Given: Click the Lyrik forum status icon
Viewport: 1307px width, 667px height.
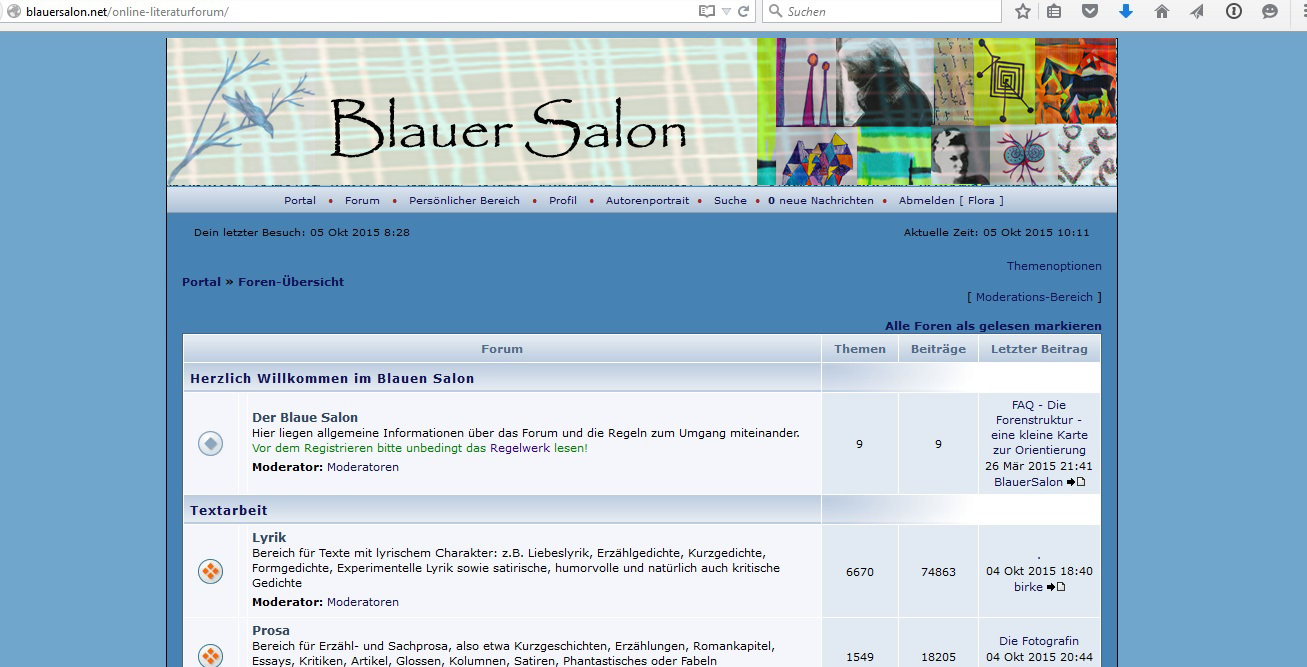Looking at the screenshot, I should point(210,571).
